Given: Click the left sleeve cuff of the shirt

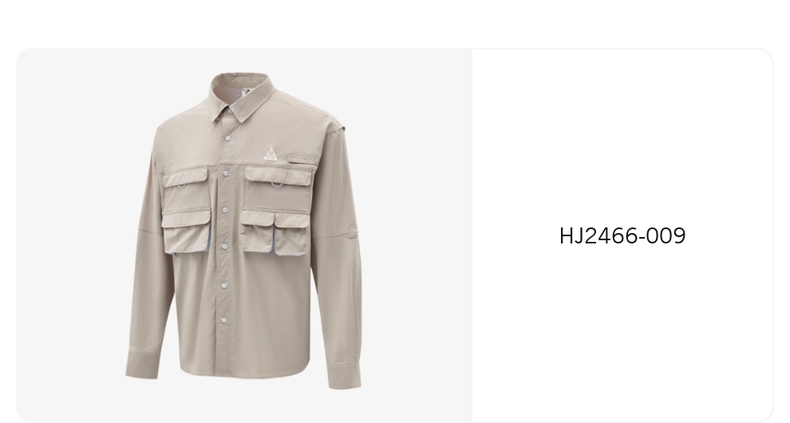Looking at the screenshot, I should (142, 363).
